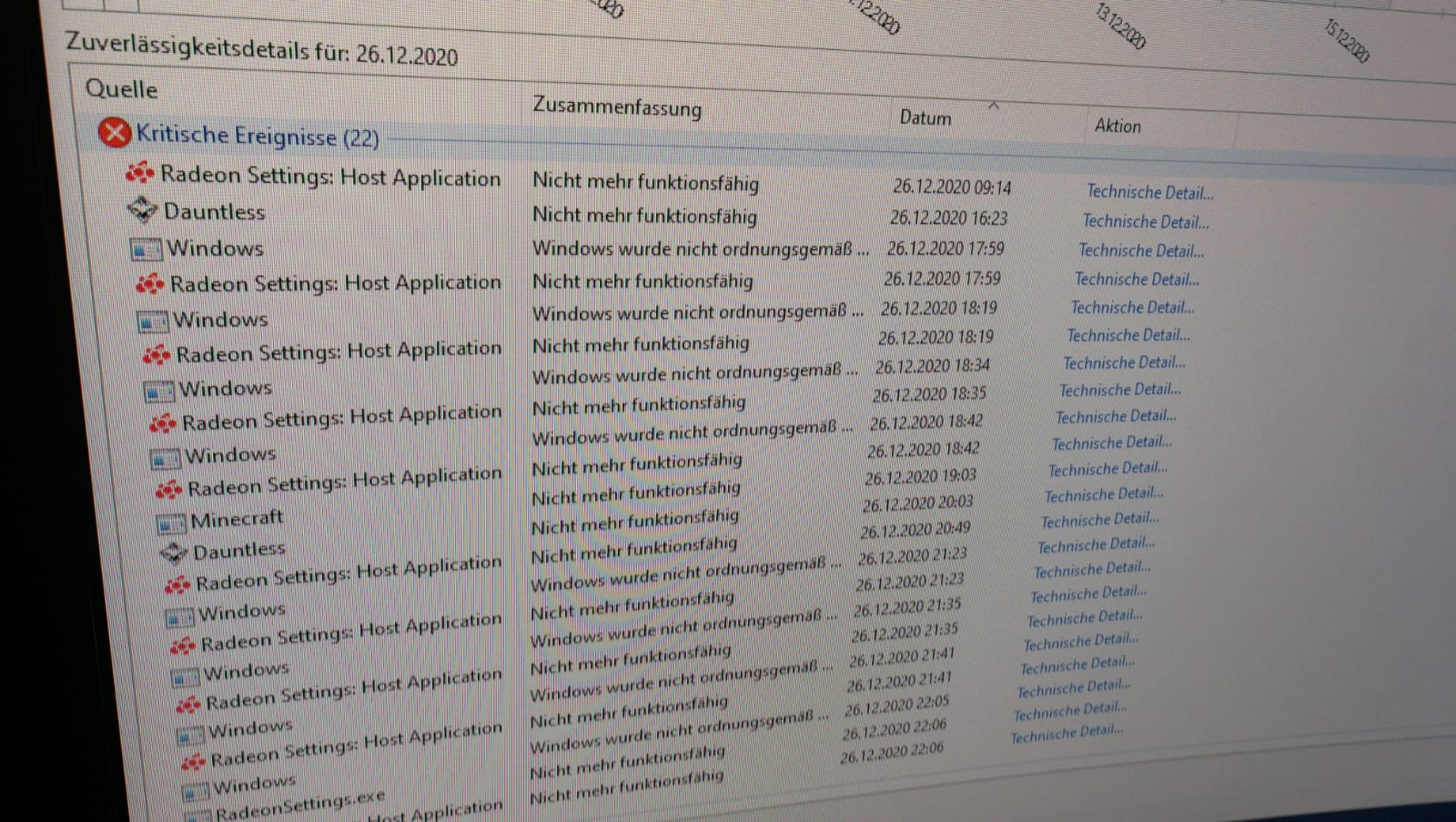Click the Datum column header
1456x822 pixels.
(925, 117)
